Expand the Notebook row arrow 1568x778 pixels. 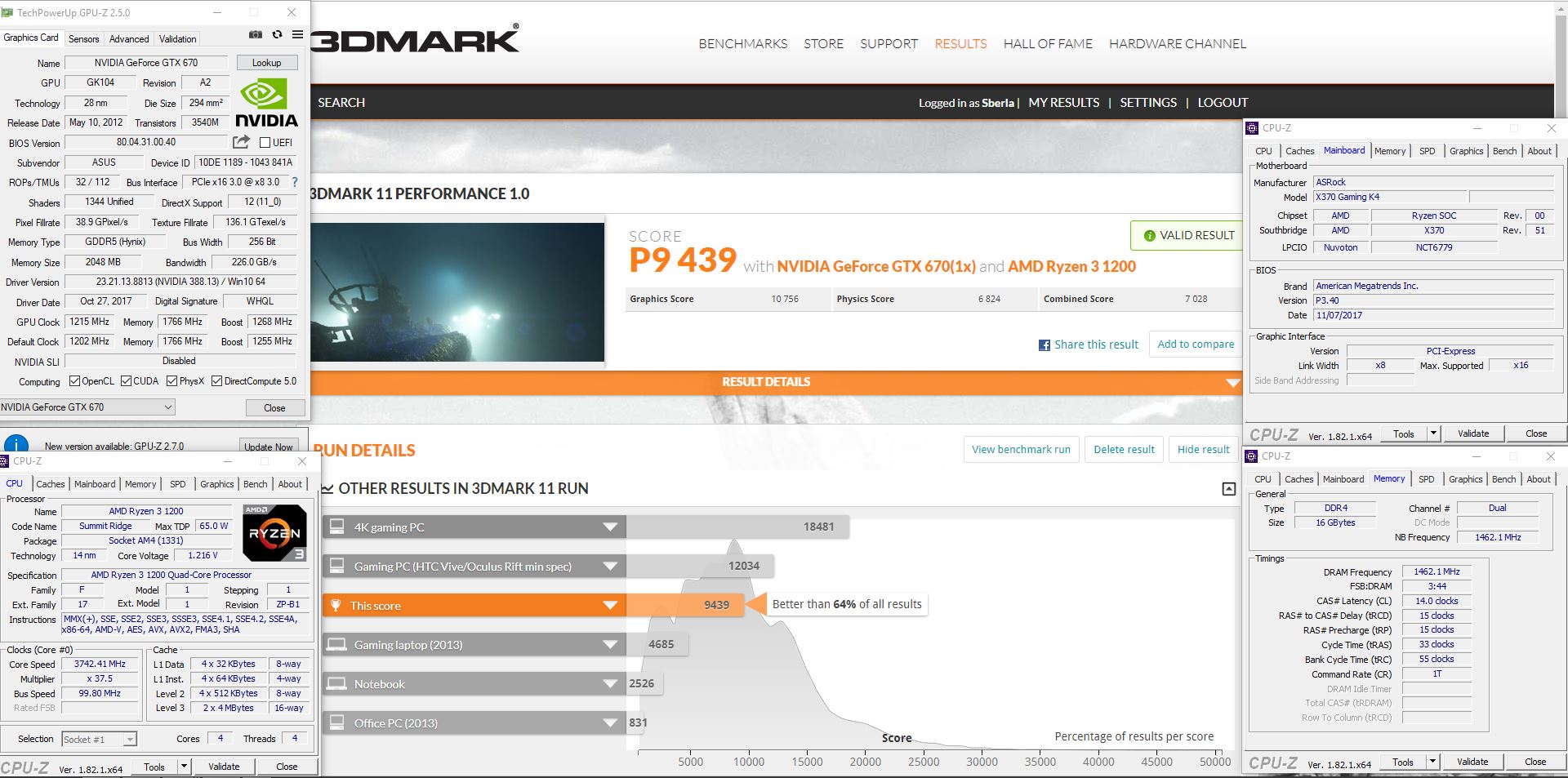(x=610, y=684)
